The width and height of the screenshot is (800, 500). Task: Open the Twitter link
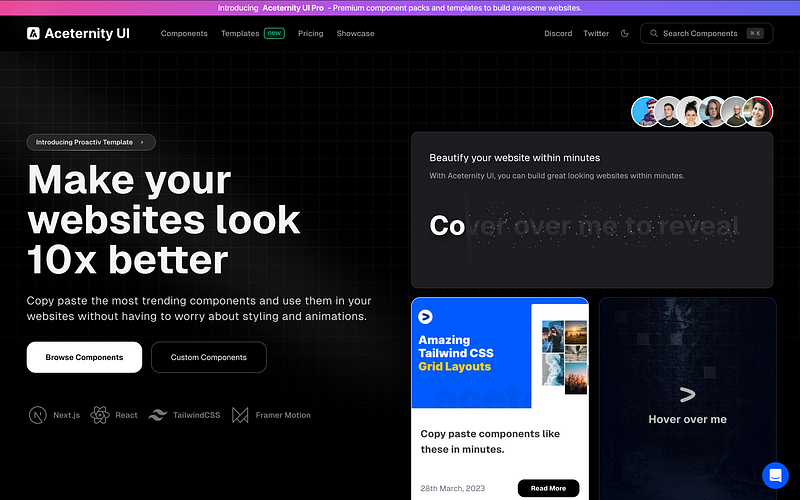tap(596, 34)
